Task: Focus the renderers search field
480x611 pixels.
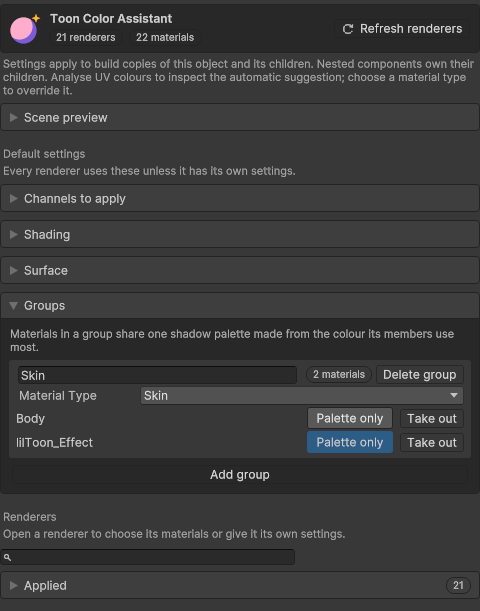Action: [x=148, y=557]
